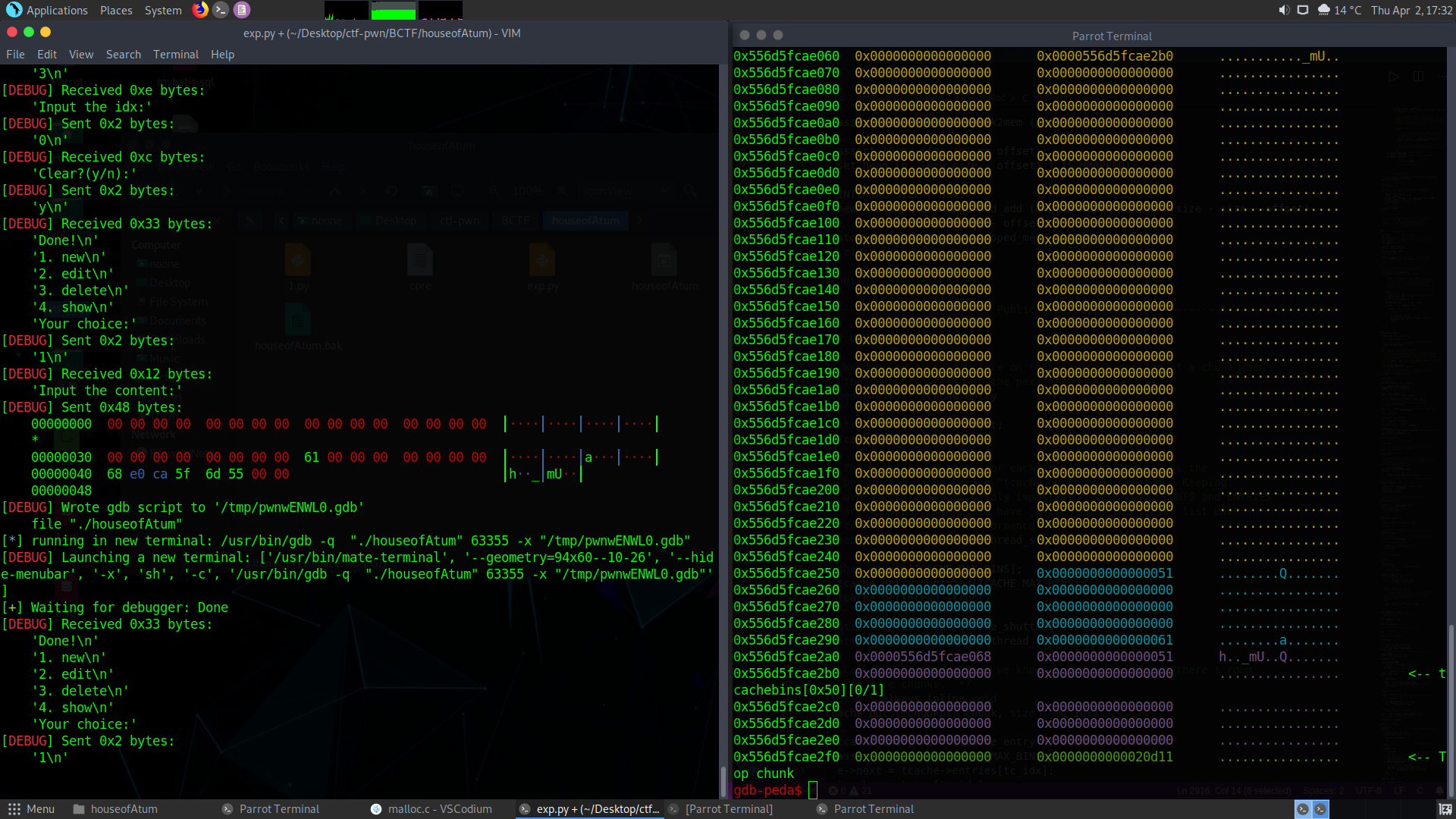Click the 'op chunk' line in gdb
This screenshot has height=819, width=1456.
tap(764, 773)
